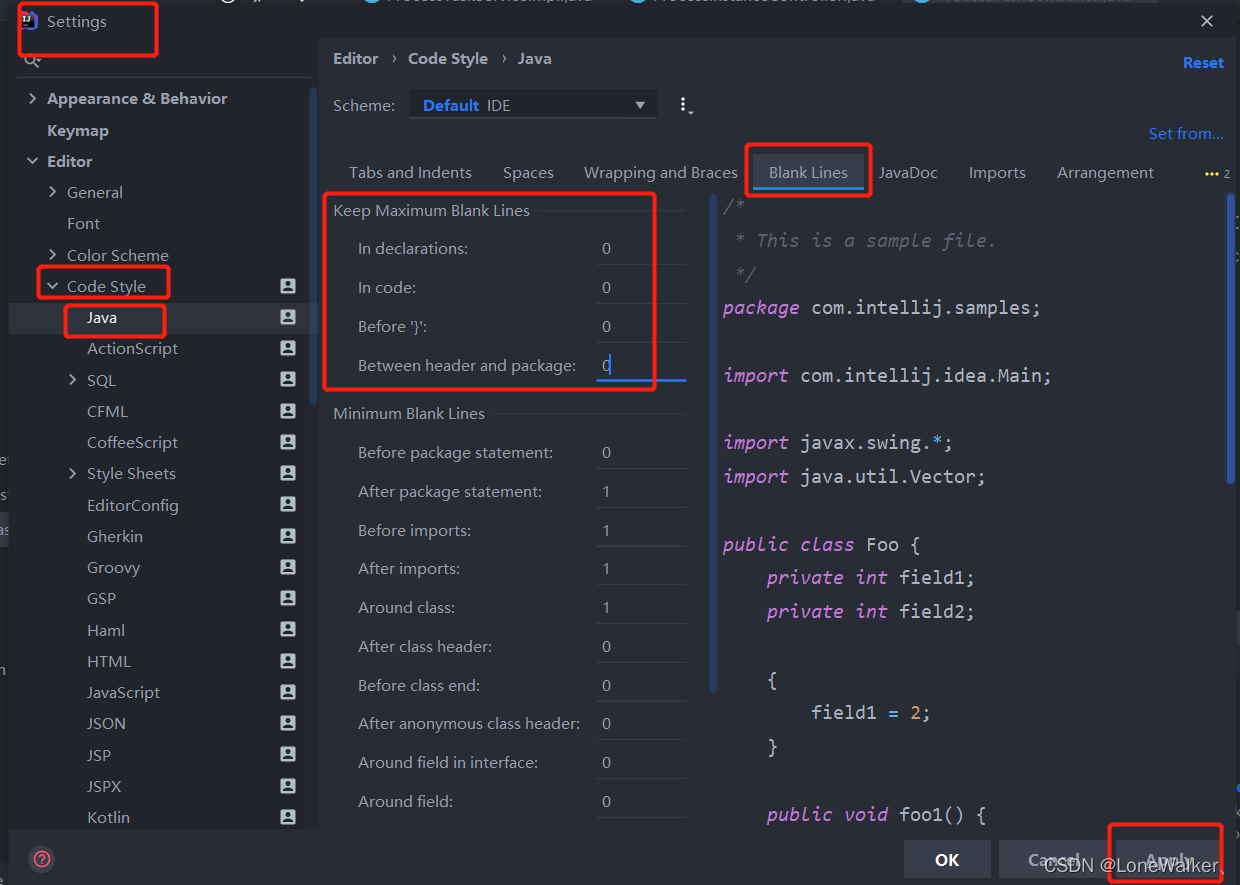
Task: Open the Scheme dropdown
Action: coord(640,103)
